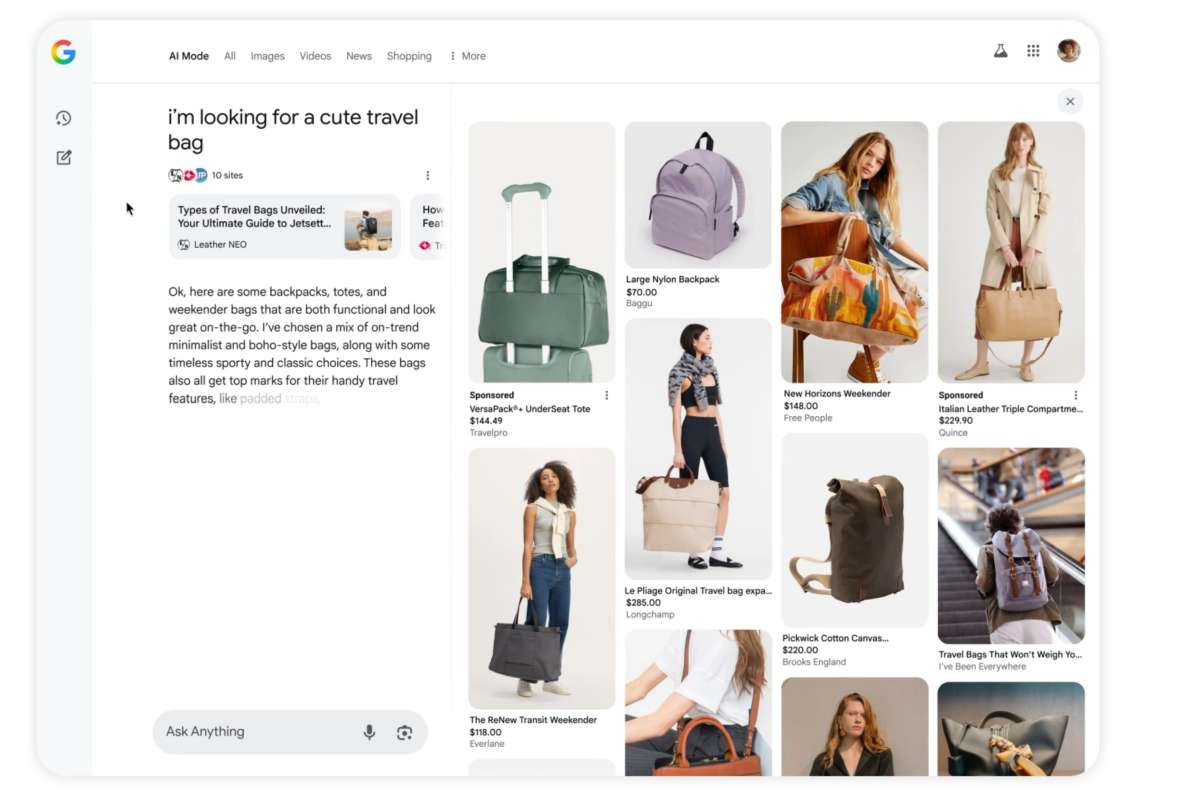View the Longchamp Le Pliage photo
1200x800 pixels.
point(698,449)
